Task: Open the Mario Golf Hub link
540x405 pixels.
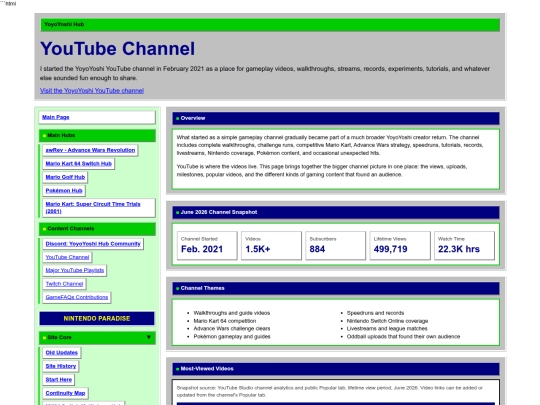Action: (x=65, y=177)
